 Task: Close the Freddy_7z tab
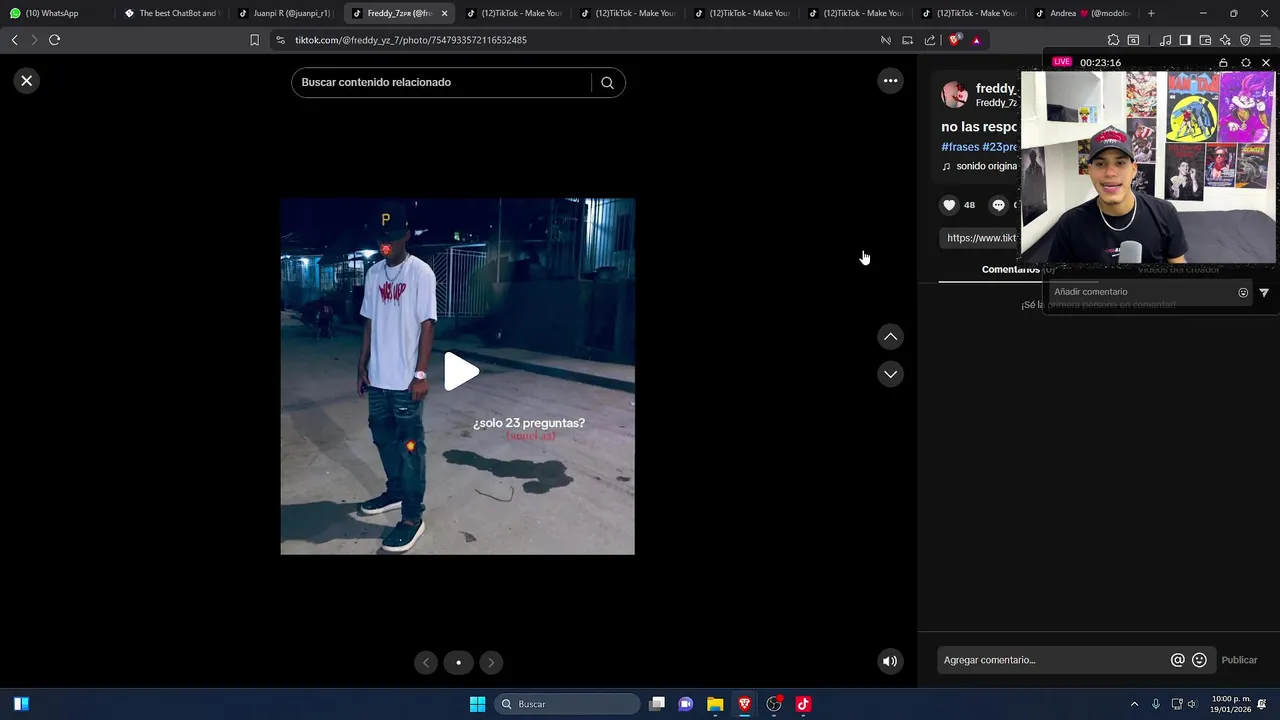pyautogui.click(x=444, y=13)
